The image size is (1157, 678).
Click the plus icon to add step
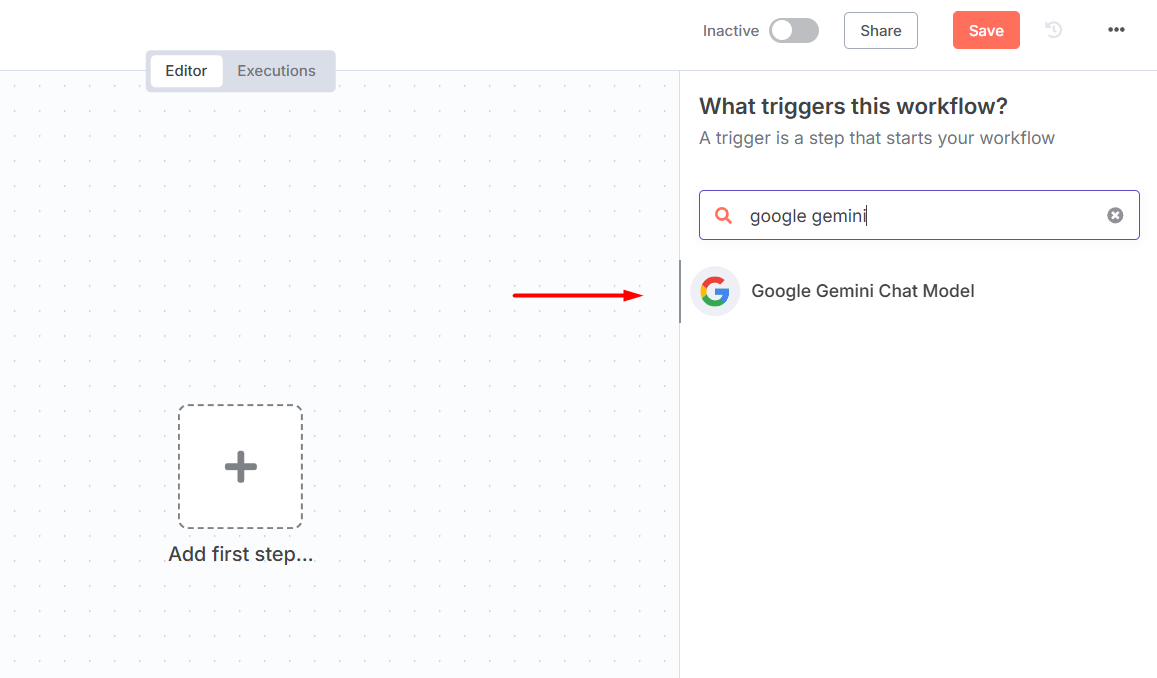coord(241,466)
